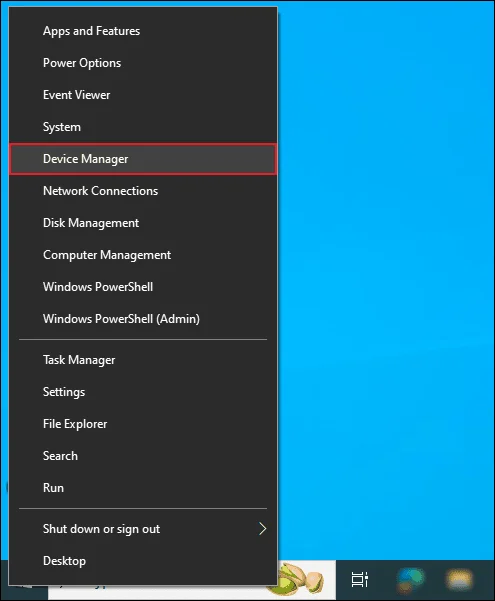The height and width of the screenshot is (601, 495).
Task: Open Windows PowerShell (non-admin)
Action: point(143,287)
